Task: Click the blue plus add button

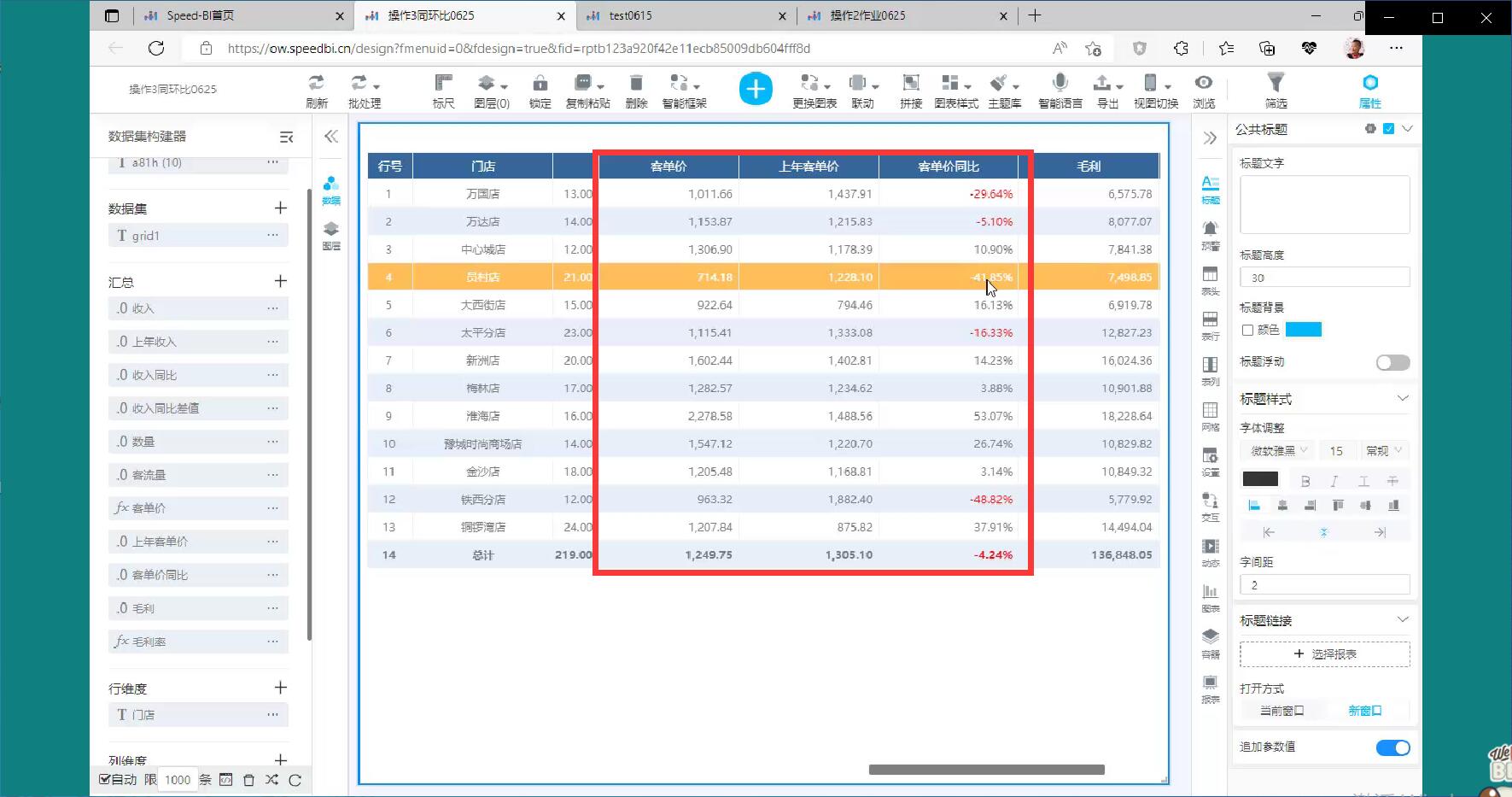Action: (756, 89)
